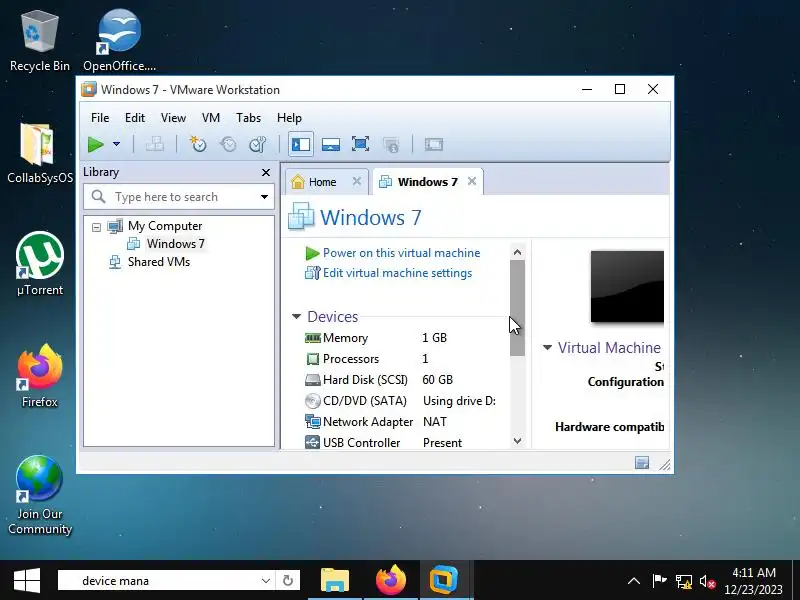Open the View menu

click(173, 118)
